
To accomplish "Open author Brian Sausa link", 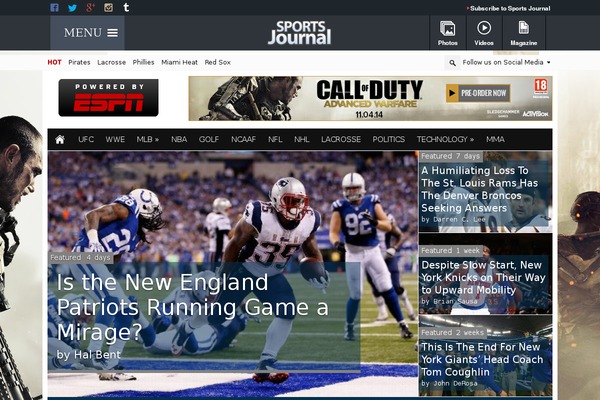I will (455, 302).
